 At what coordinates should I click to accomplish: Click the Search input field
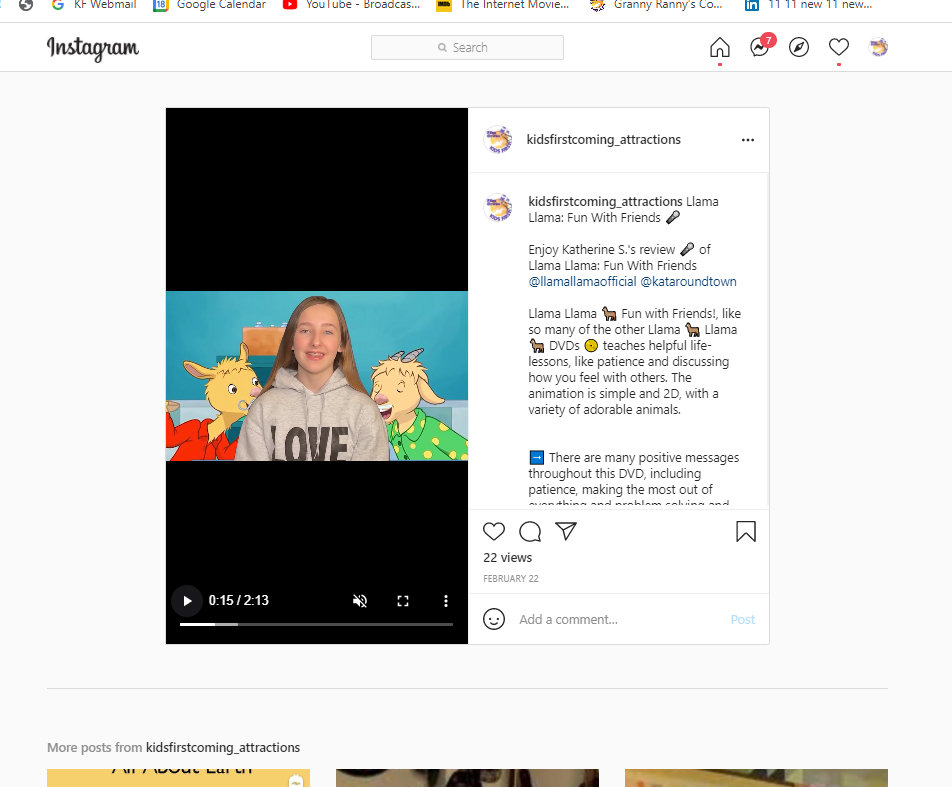(467, 47)
